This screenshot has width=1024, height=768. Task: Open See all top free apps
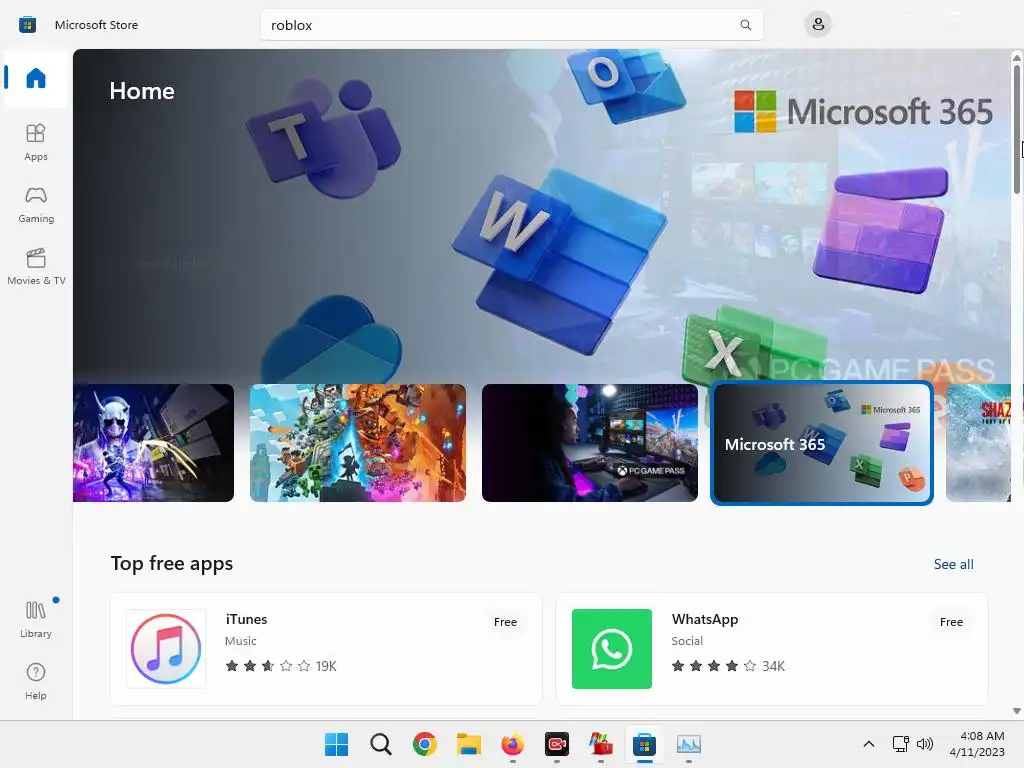pyautogui.click(x=953, y=564)
